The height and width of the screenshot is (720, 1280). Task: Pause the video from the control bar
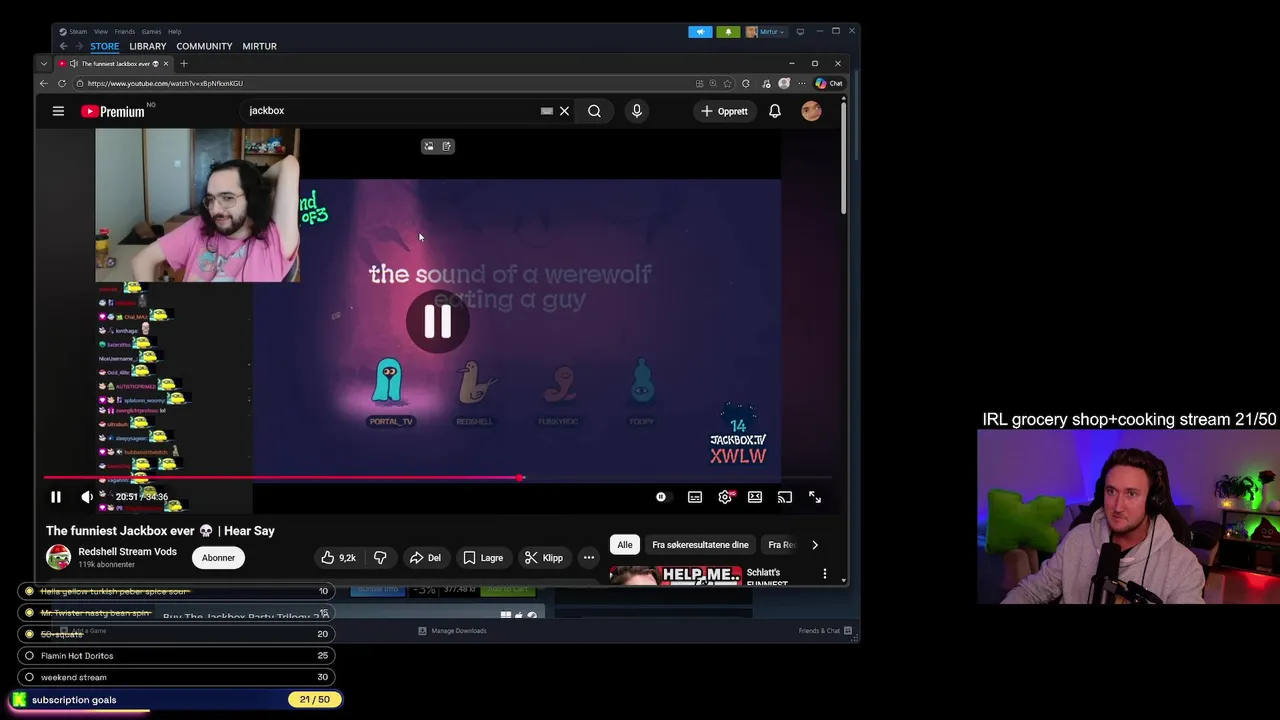[x=56, y=497]
